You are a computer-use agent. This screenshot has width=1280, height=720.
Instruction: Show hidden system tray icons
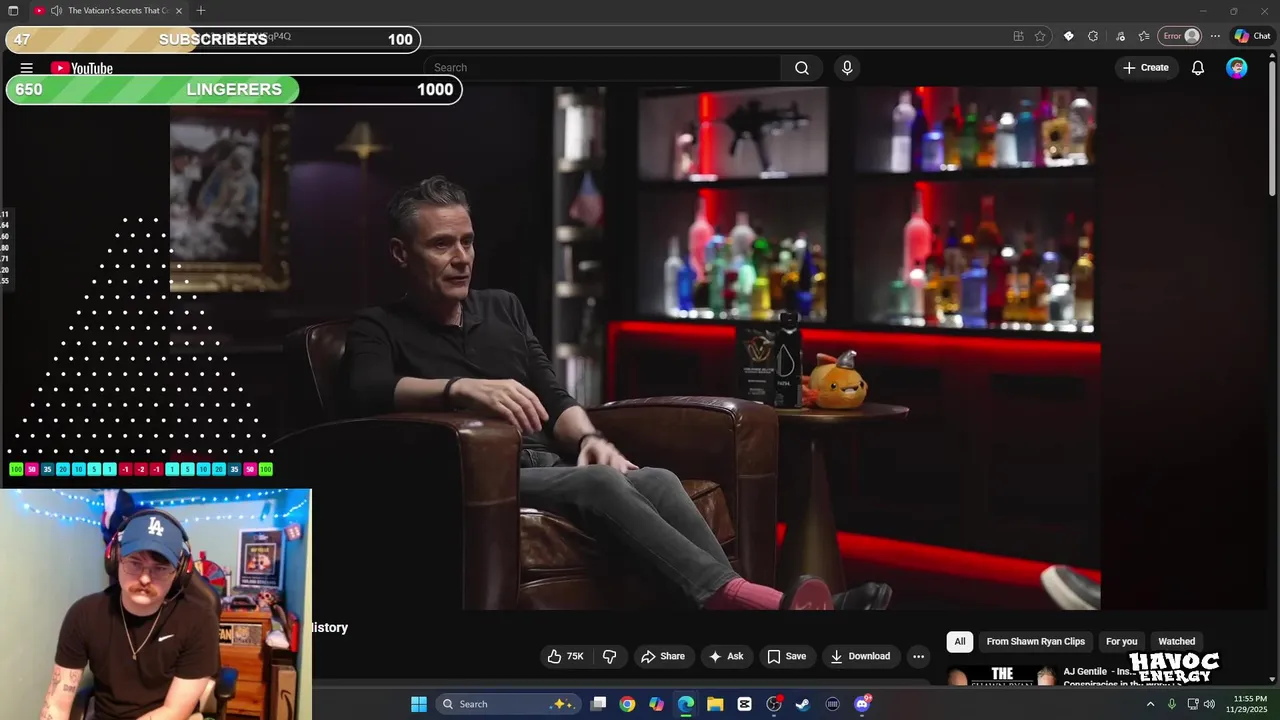point(1150,704)
